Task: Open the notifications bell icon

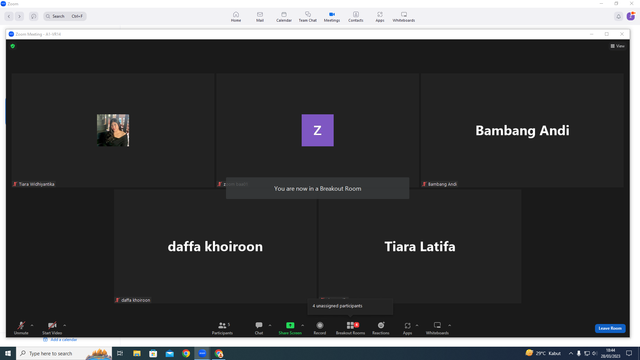Action: [x=618, y=16]
